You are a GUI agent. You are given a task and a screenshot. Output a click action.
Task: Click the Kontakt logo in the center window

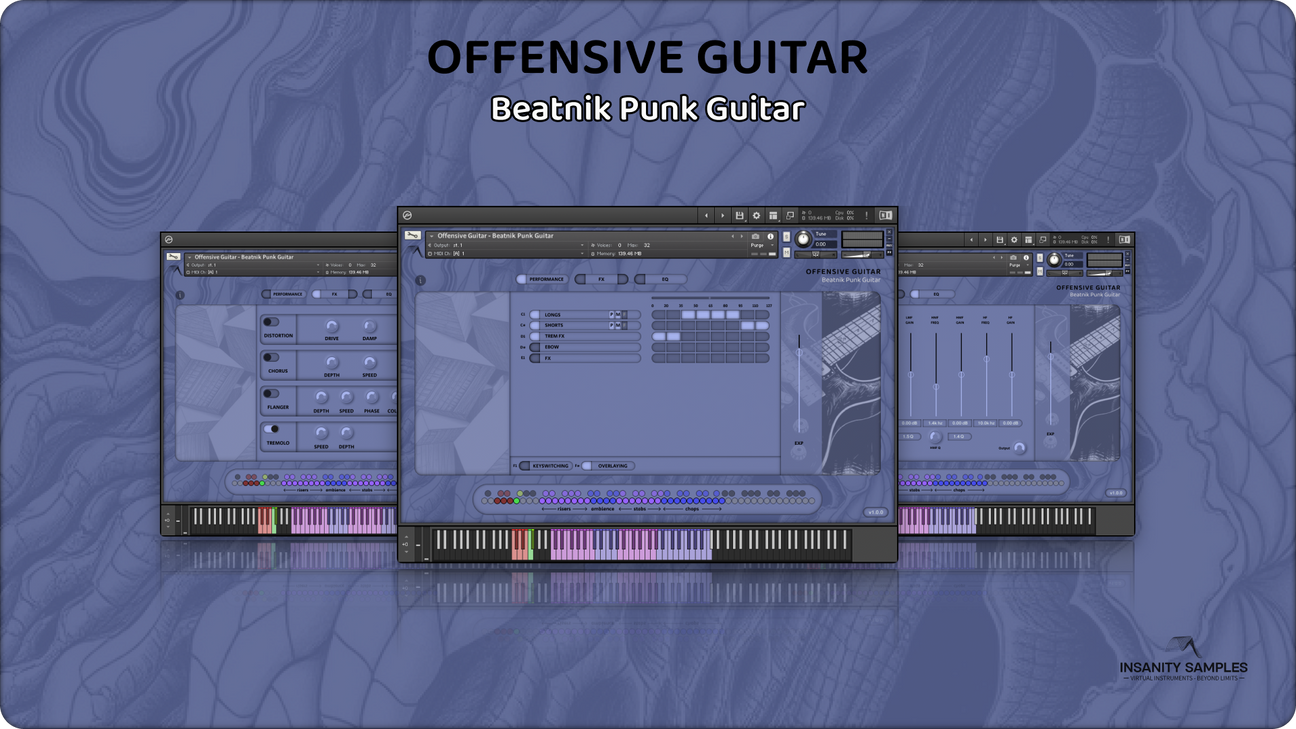(x=407, y=215)
